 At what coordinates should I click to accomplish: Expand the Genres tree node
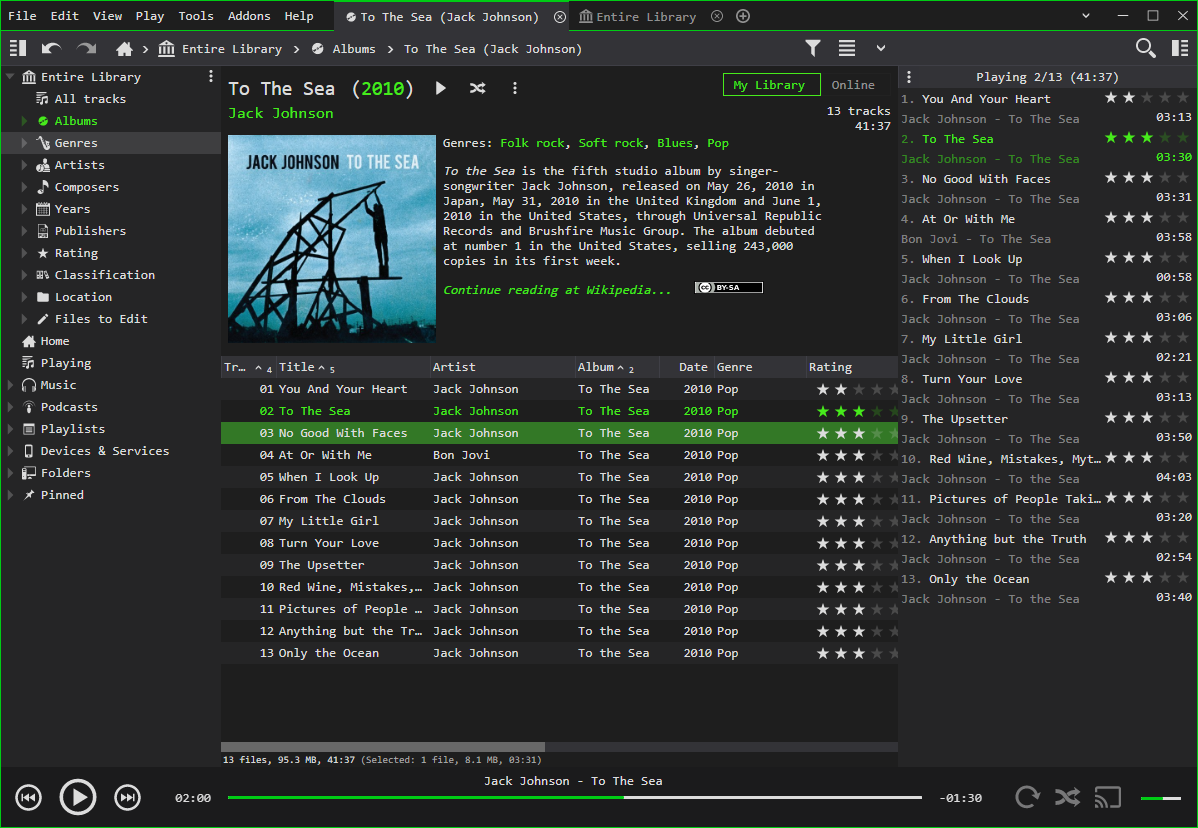[24, 143]
